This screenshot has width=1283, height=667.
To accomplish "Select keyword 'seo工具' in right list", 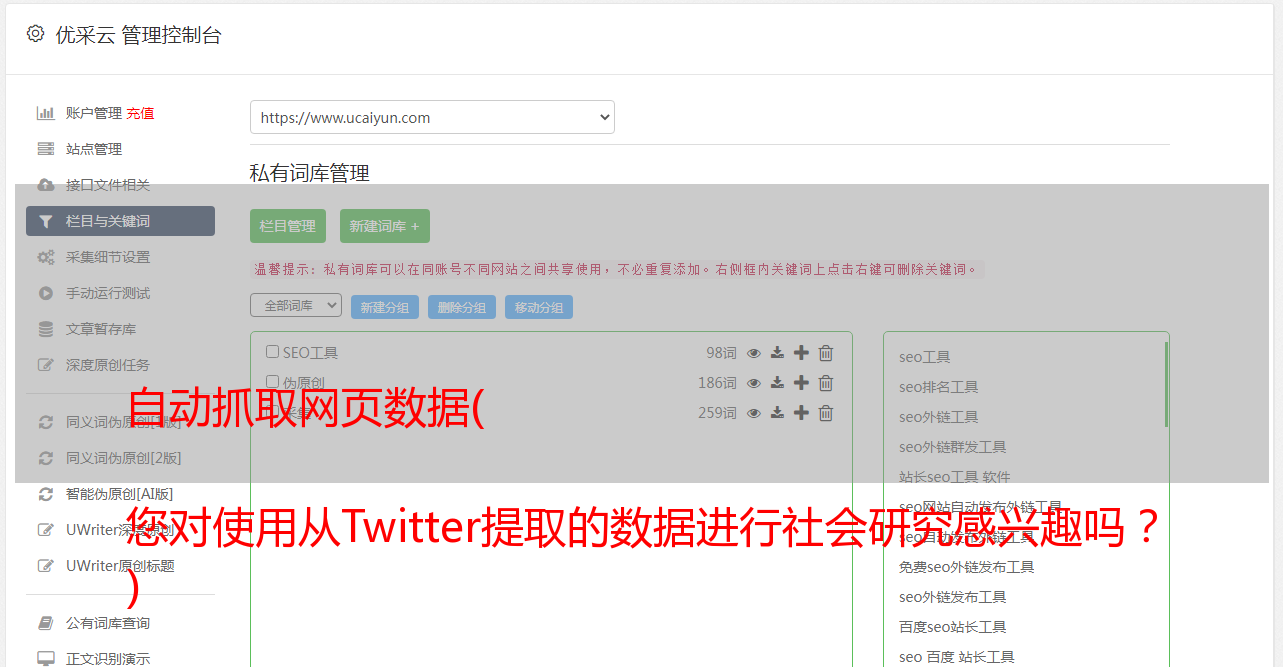I will [x=925, y=357].
